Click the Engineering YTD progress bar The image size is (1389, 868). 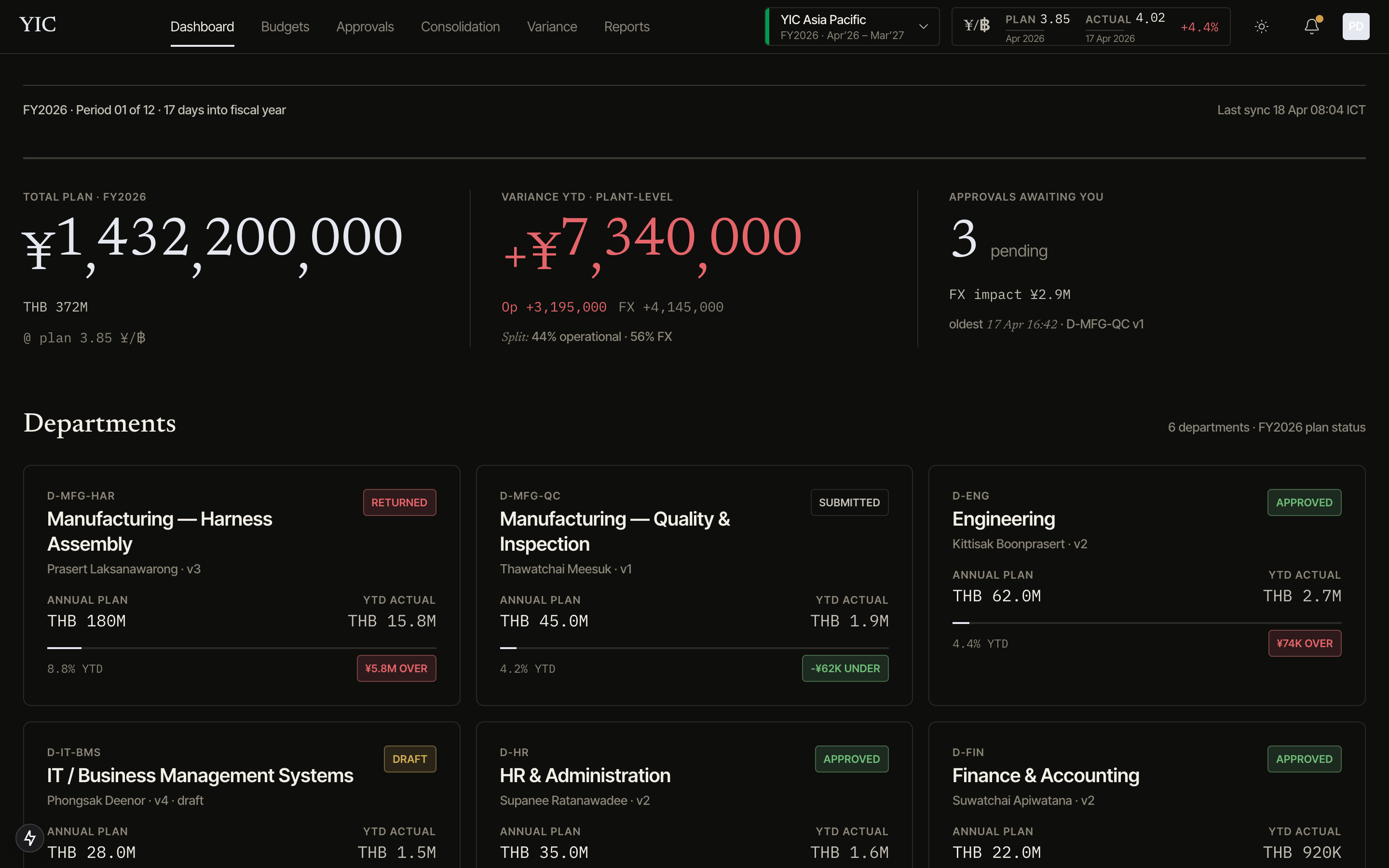[x=1147, y=622]
